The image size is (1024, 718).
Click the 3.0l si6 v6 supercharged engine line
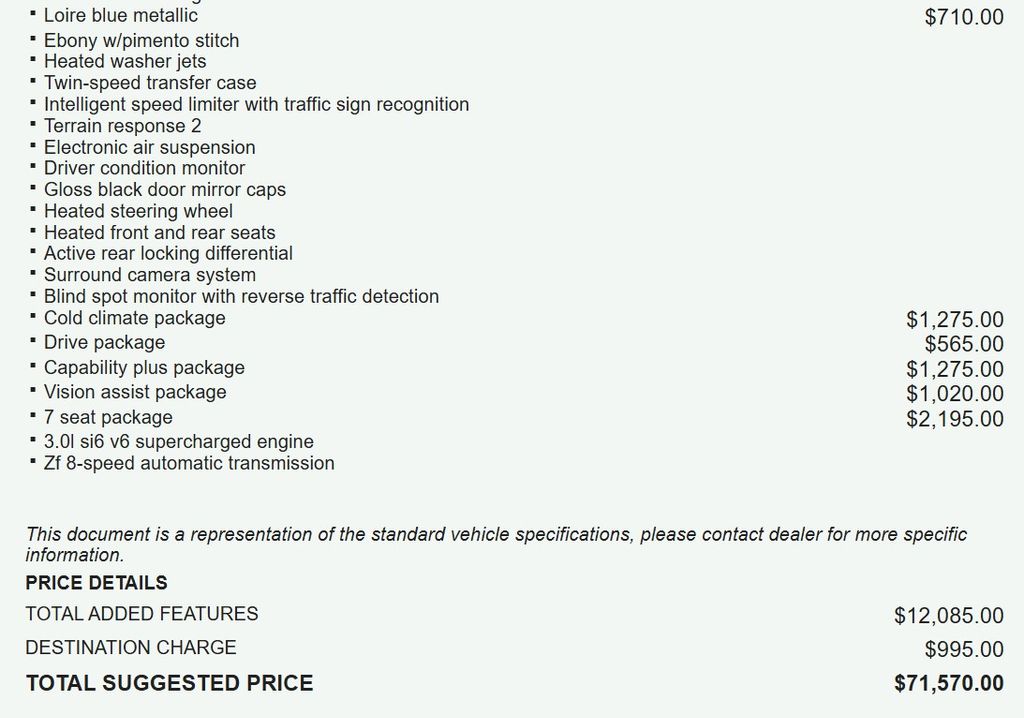pos(178,442)
